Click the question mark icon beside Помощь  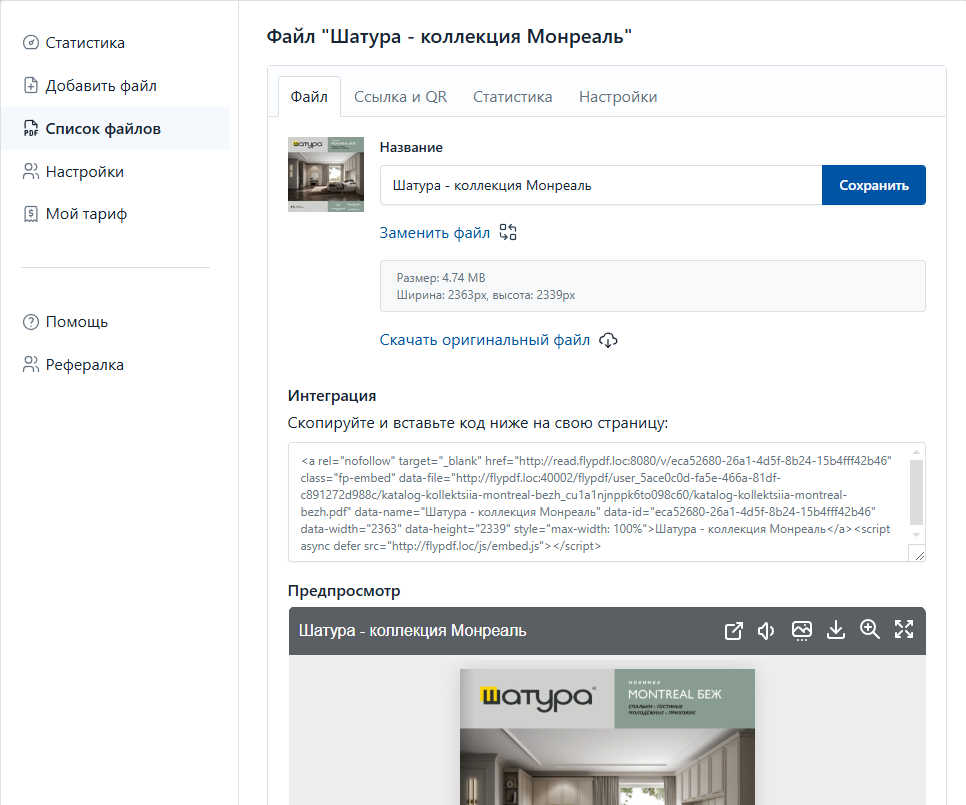click(x=31, y=322)
